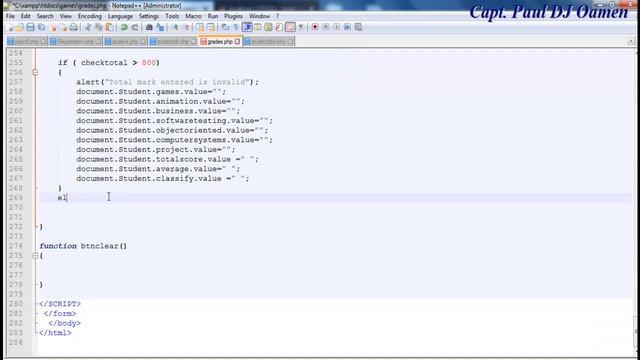
Task: Save the current file via toolbar
Action: pyautogui.click(x=30, y=27)
